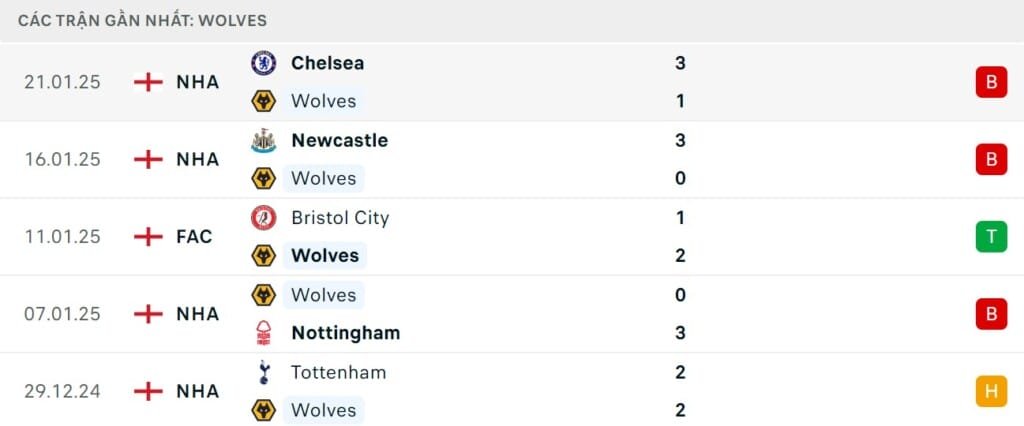Click the England flag beside 21.01.25
The height and width of the screenshot is (426, 1024).
148,82
